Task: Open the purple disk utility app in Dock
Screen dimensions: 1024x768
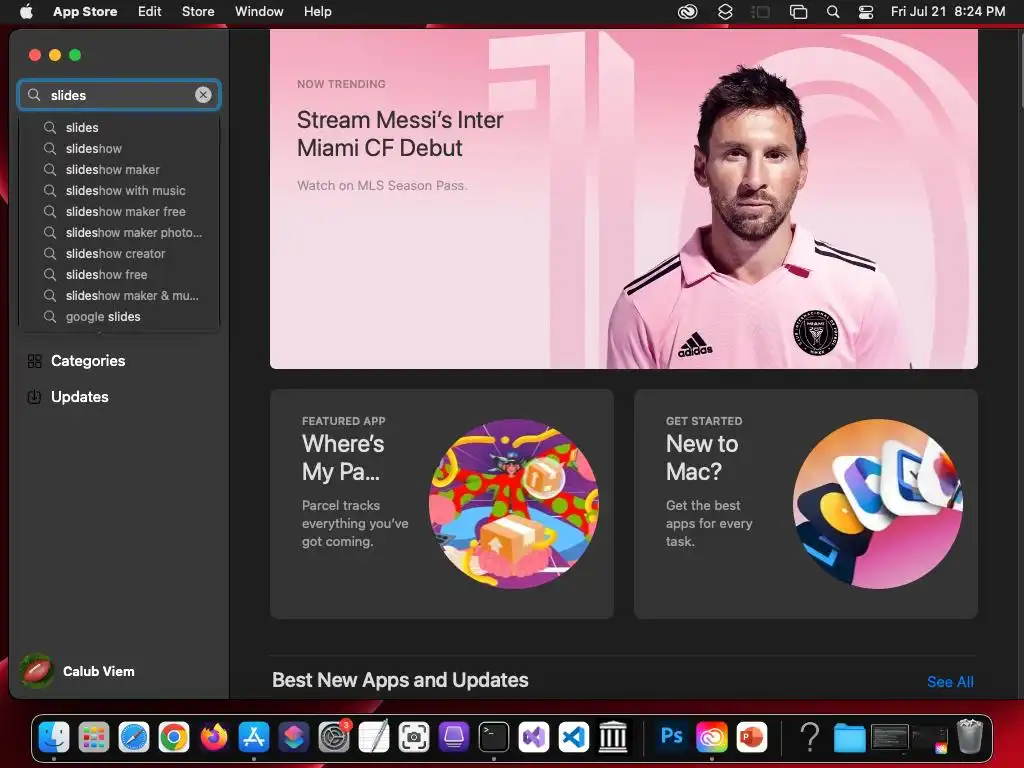Action: pyautogui.click(x=454, y=737)
